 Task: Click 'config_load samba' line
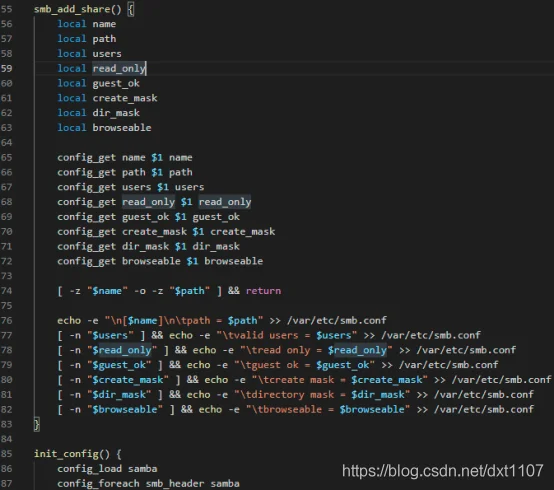tap(107, 468)
